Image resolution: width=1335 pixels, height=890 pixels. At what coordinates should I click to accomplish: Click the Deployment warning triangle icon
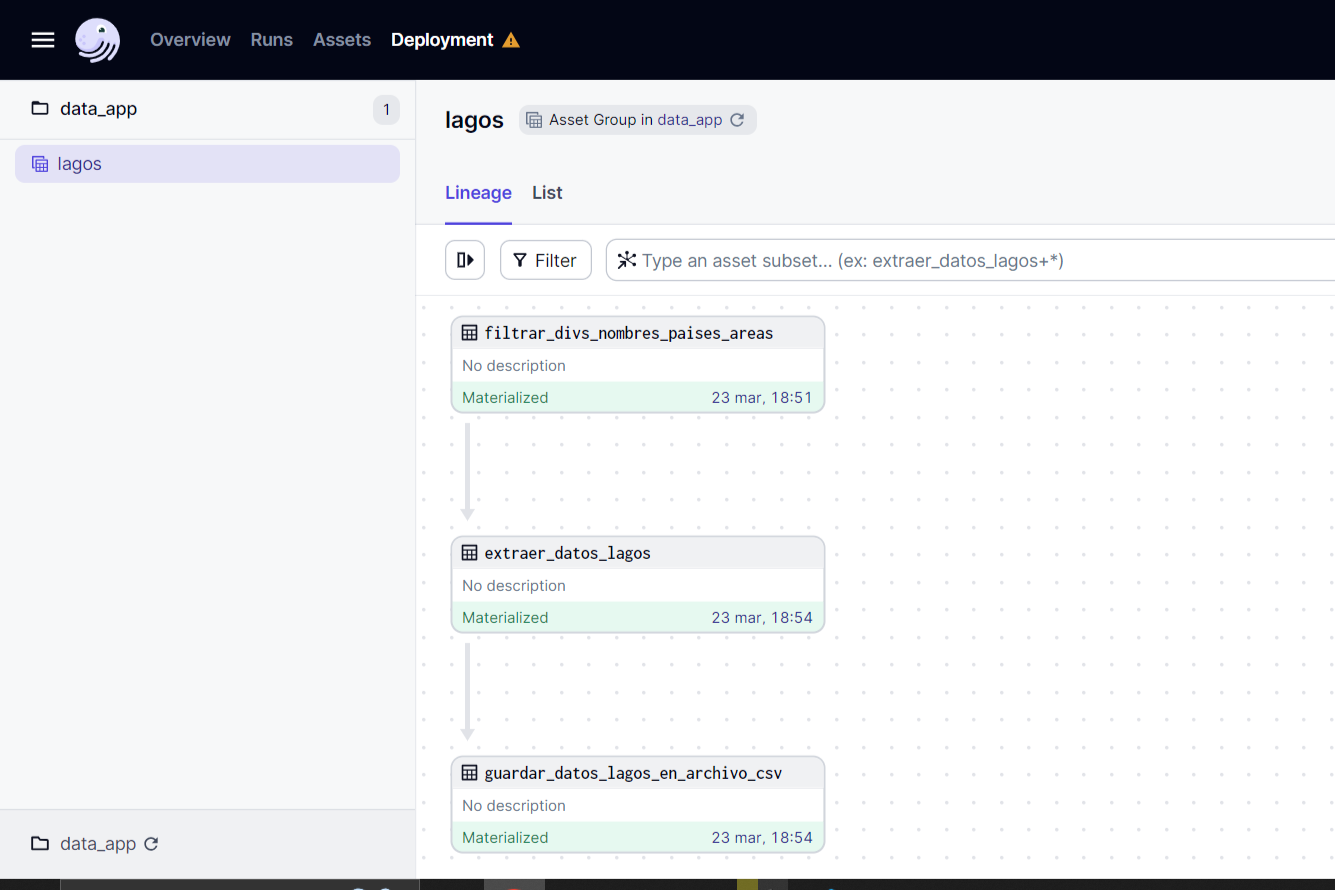coord(511,40)
